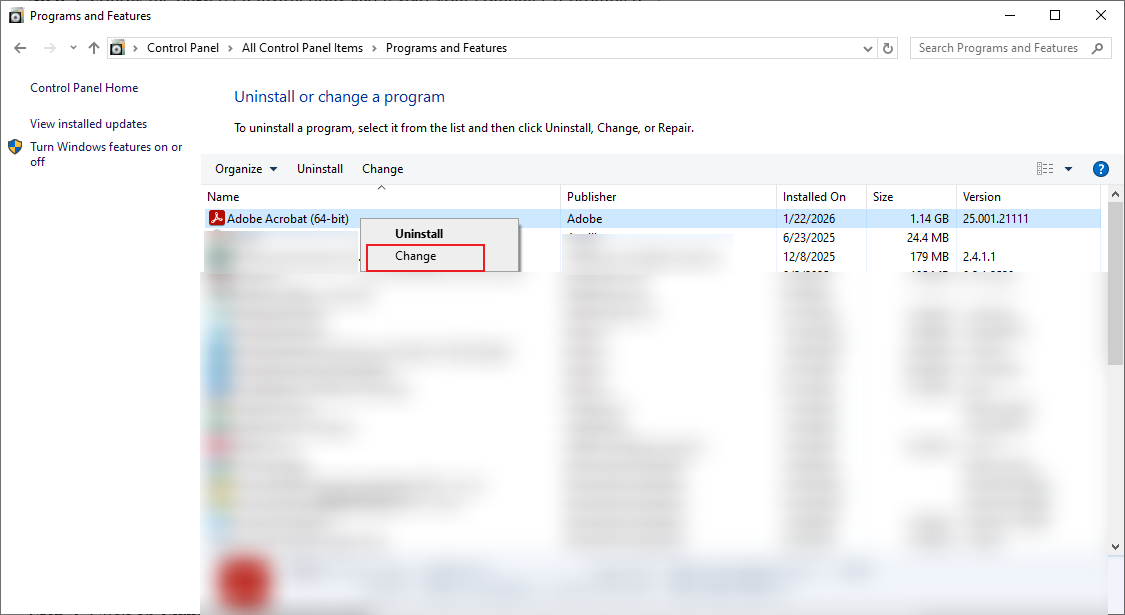Click the back navigation arrow
This screenshot has height=615, width=1125.
tap(19, 47)
